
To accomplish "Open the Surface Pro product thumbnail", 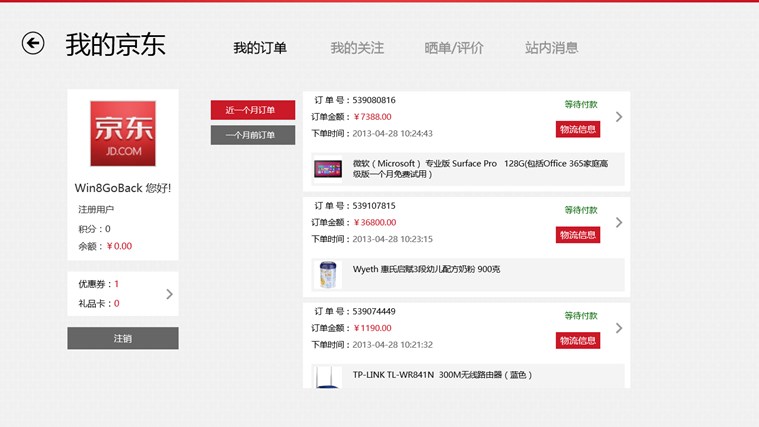I will pos(328,169).
